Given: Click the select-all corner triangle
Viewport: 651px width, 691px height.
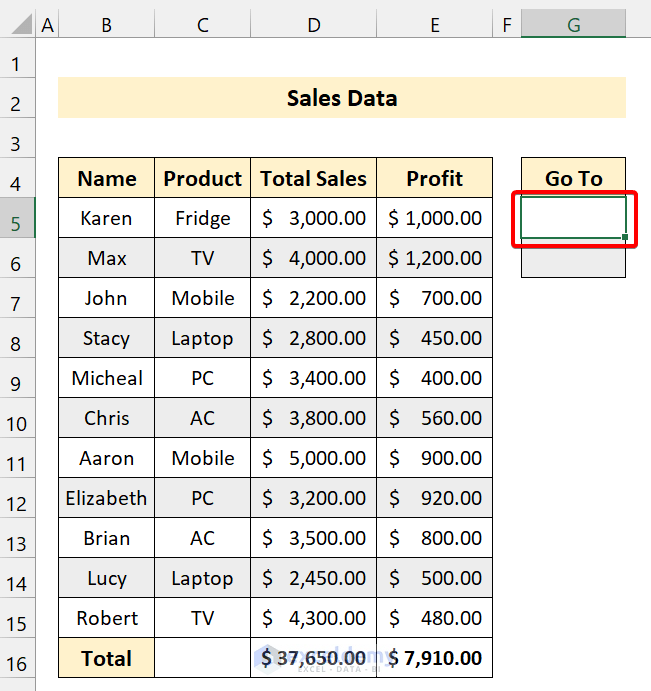Looking at the screenshot, I should 18,26.
